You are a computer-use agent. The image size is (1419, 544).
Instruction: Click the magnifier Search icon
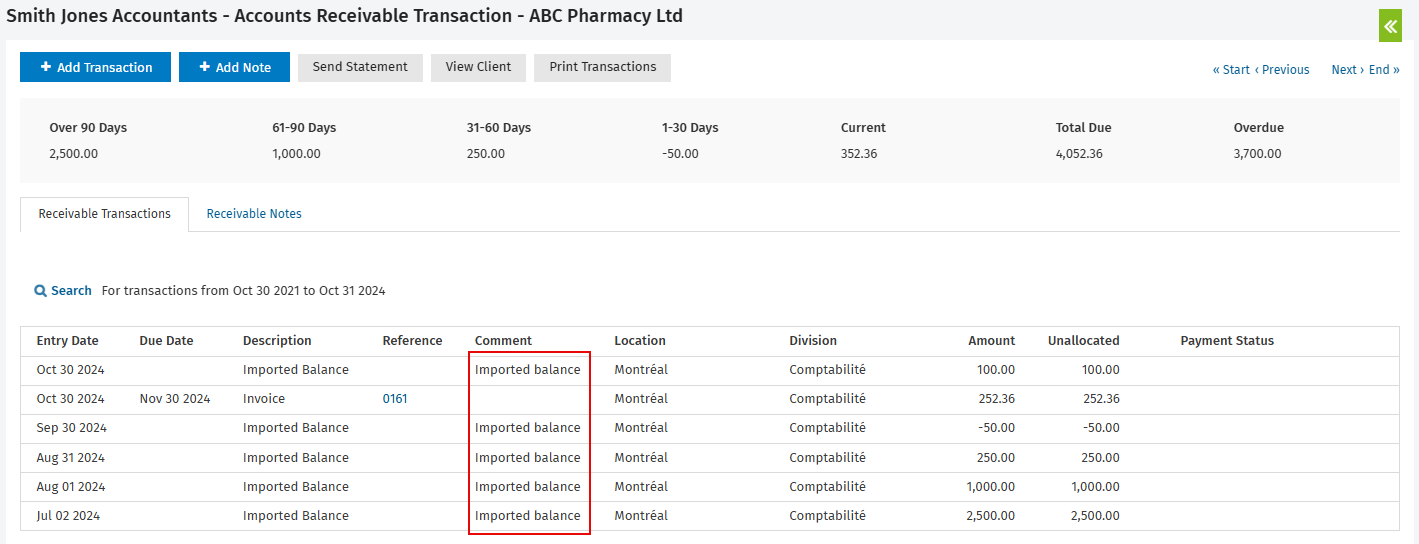(x=40, y=291)
